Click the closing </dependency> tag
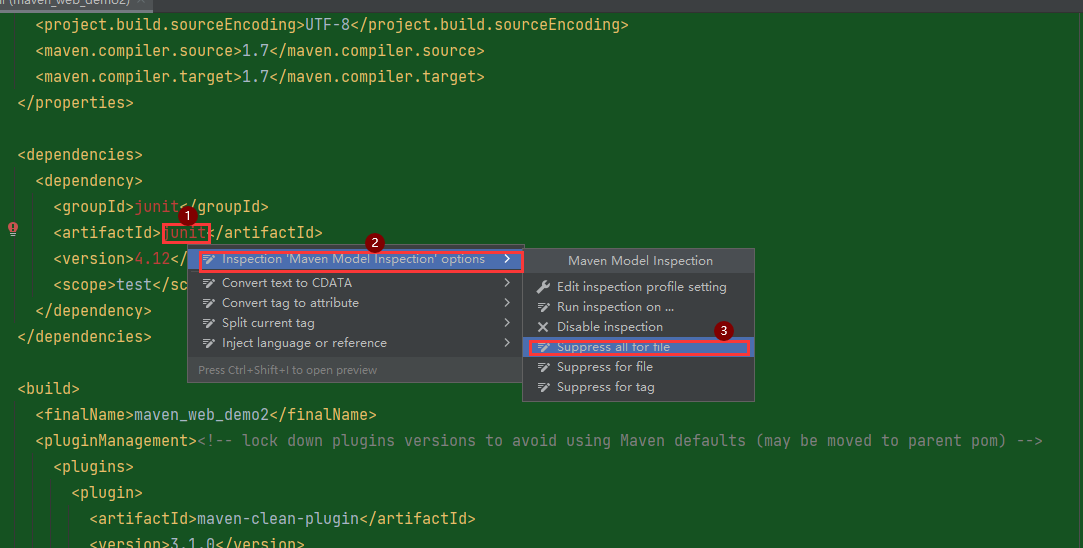 [93, 311]
